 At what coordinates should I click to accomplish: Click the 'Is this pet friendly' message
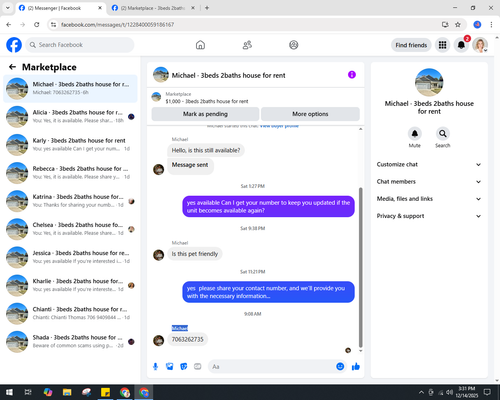(x=195, y=254)
